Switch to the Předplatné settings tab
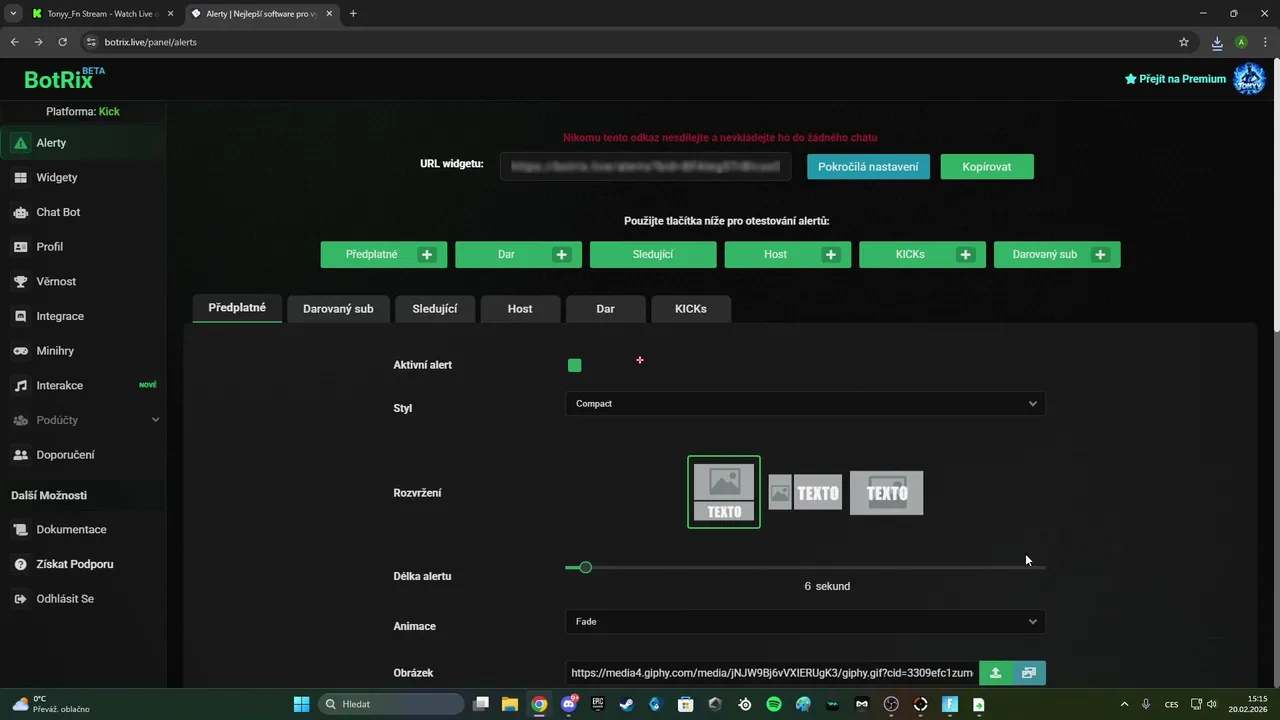This screenshot has height=720, width=1280. pos(237,308)
